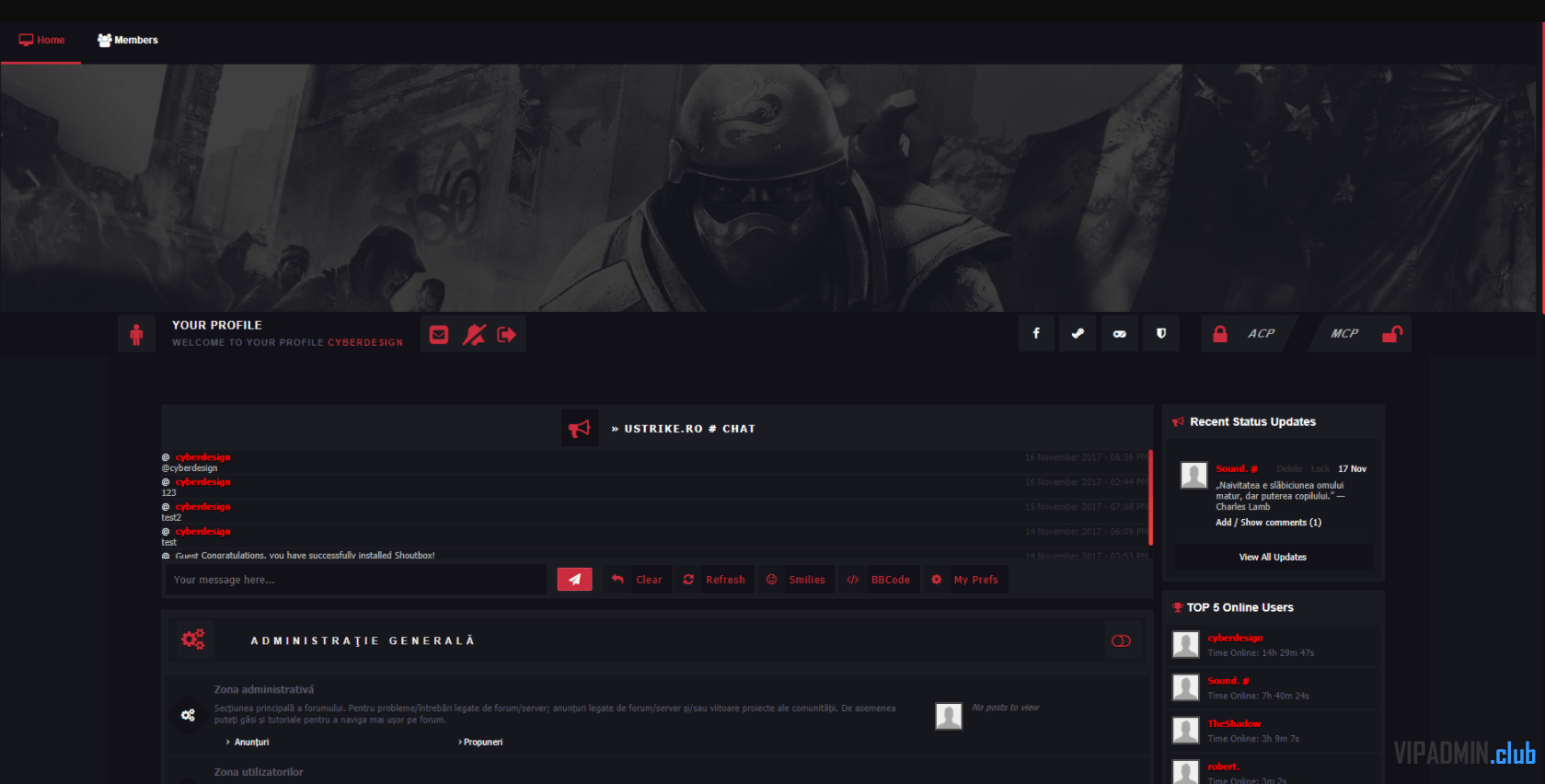Screen dimensions: 1545x784
Task: Click the chat megaphone icon
Action: coord(580,428)
